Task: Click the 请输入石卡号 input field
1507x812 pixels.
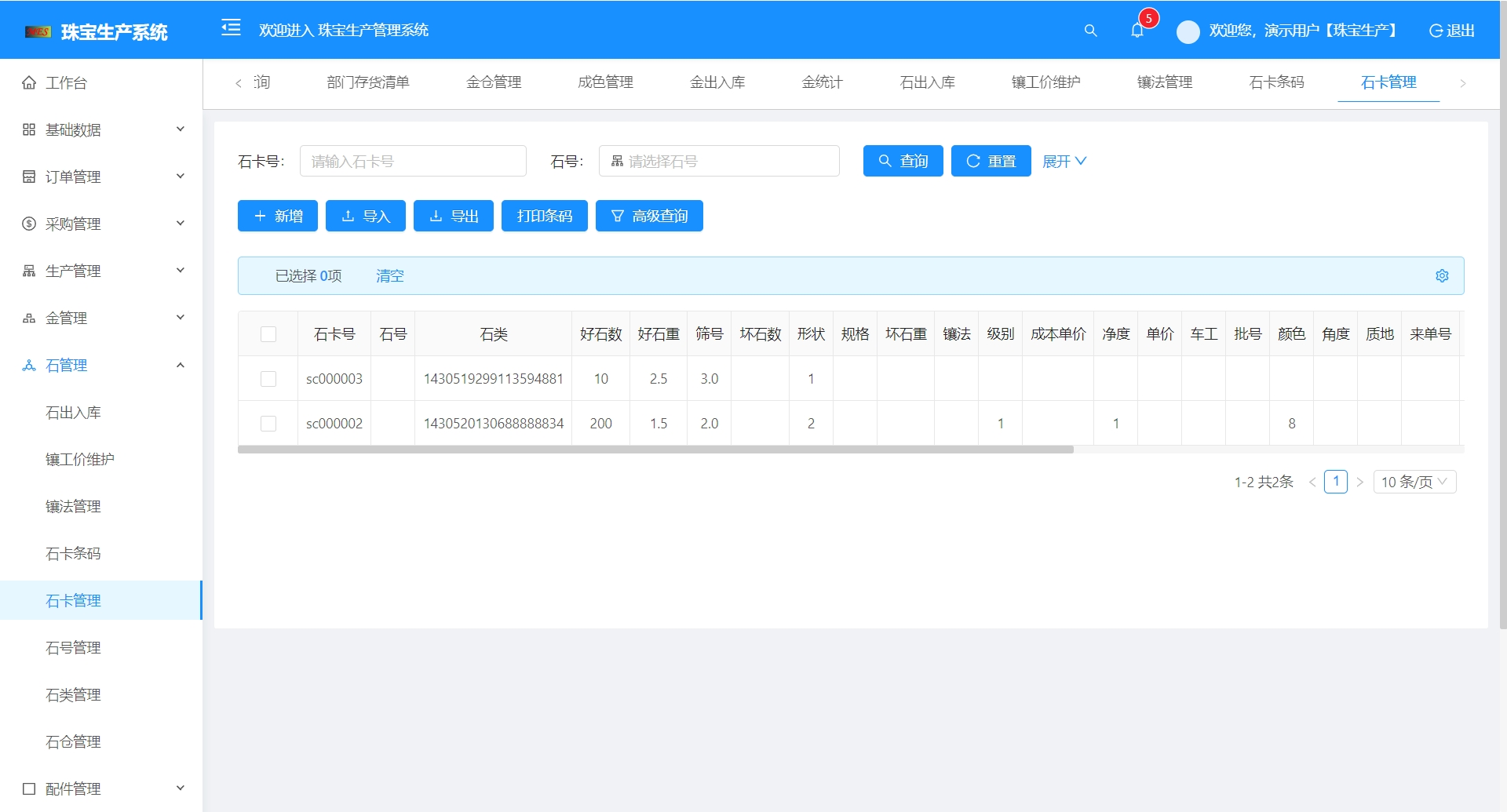Action: point(413,161)
